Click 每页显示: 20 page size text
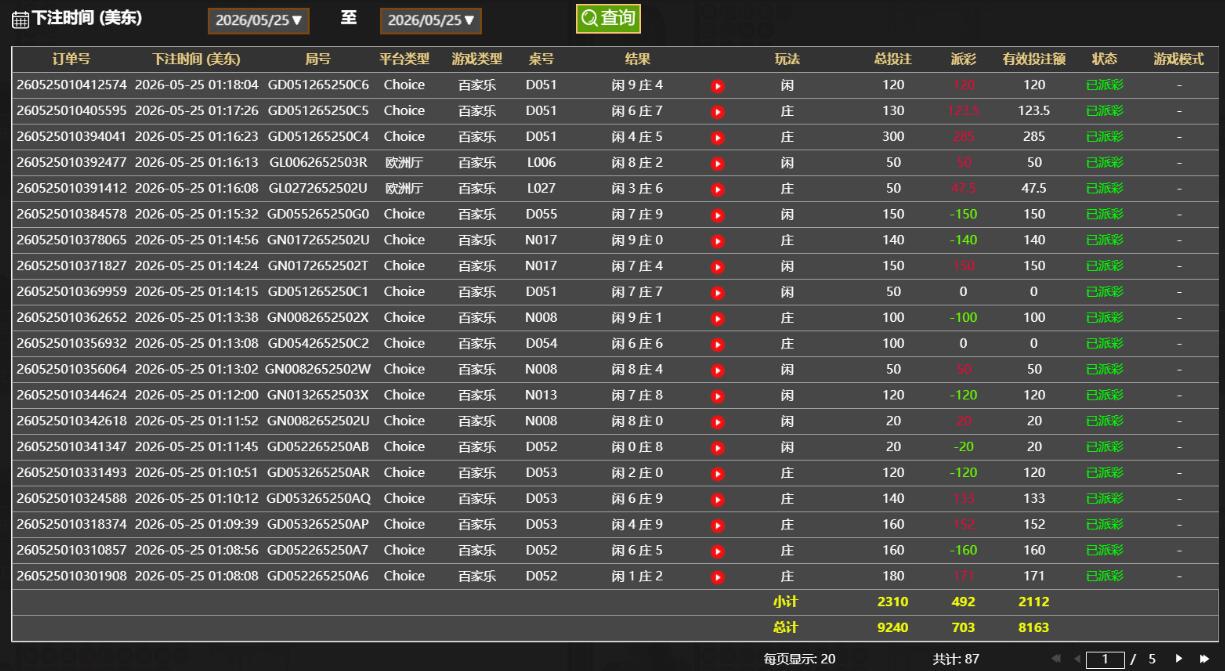The width and height of the screenshot is (1225, 671). 800,659
